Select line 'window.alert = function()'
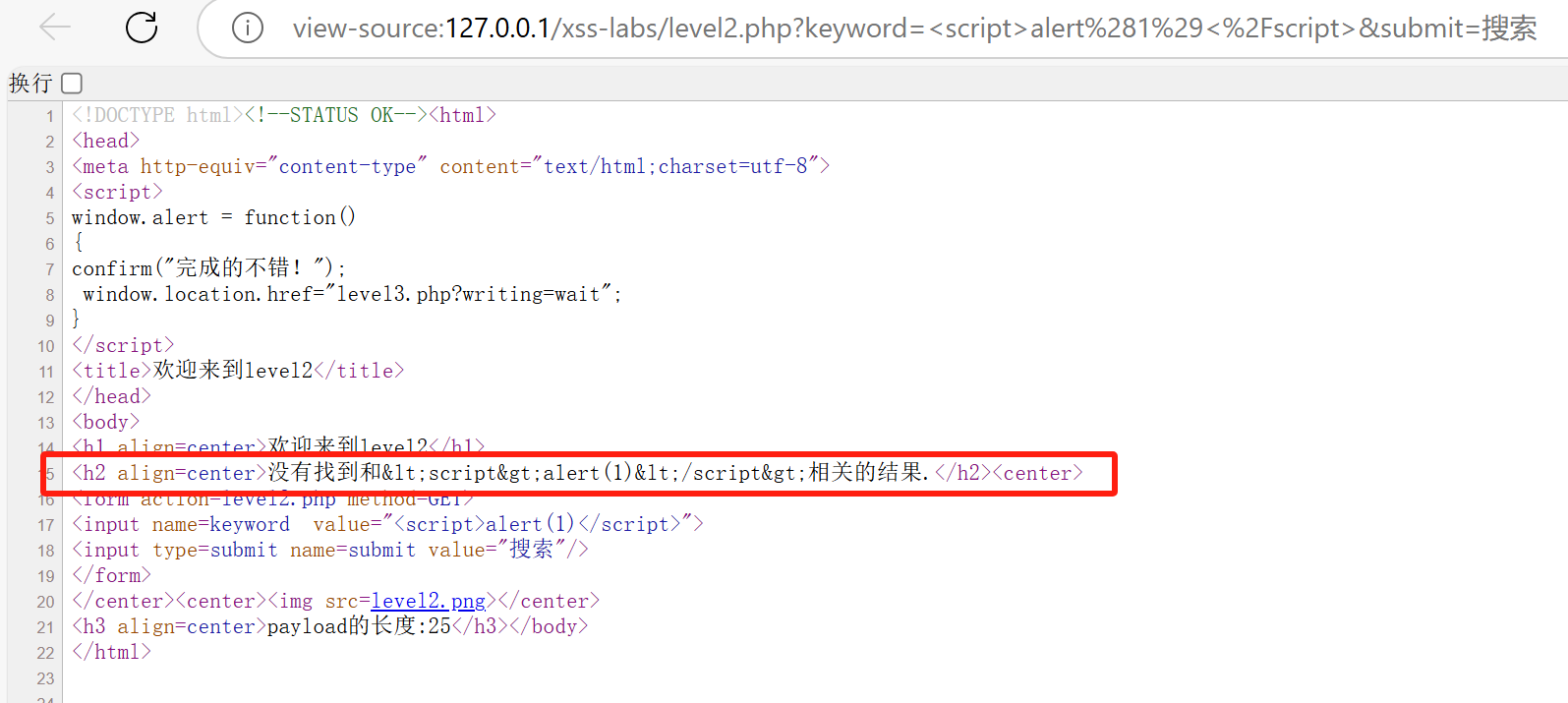The image size is (1568, 703). 213,217
